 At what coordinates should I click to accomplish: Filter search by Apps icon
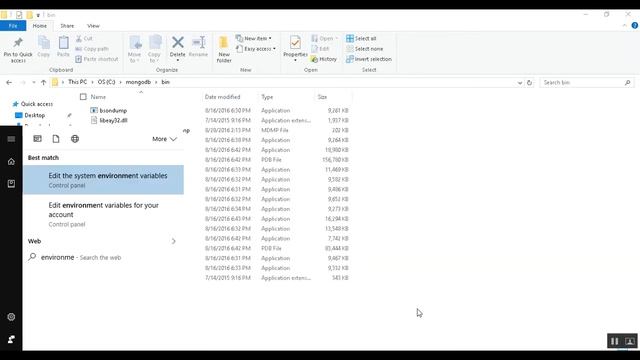pos(38,139)
